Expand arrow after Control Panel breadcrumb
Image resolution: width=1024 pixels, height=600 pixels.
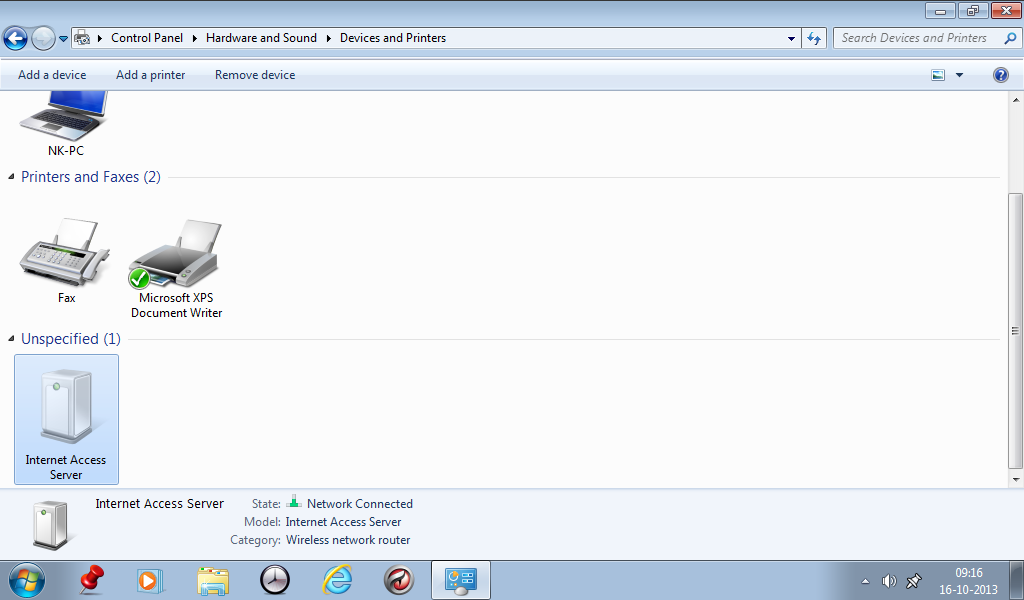pyautogui.click(x=195, y=39)
